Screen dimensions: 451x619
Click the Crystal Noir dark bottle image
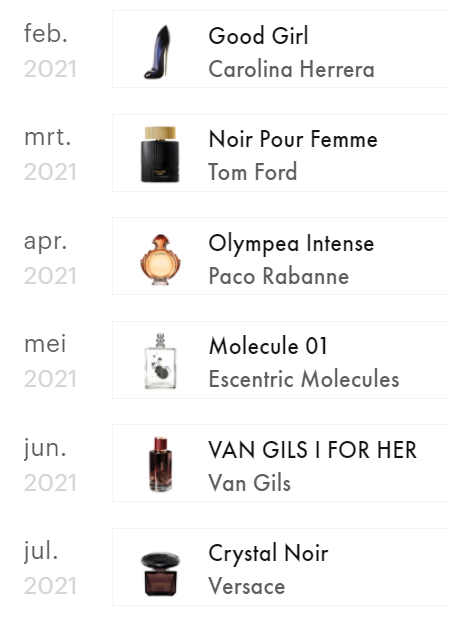point(160,574)
